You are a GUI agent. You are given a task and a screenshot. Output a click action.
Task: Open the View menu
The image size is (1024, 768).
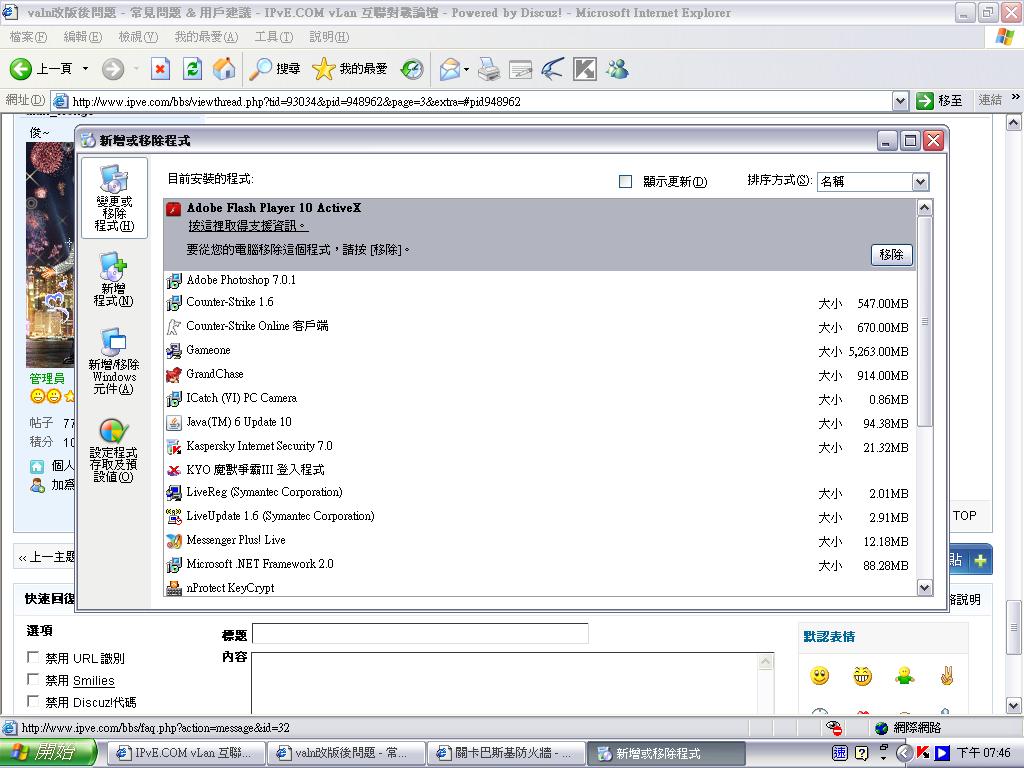tap(138, 37)
